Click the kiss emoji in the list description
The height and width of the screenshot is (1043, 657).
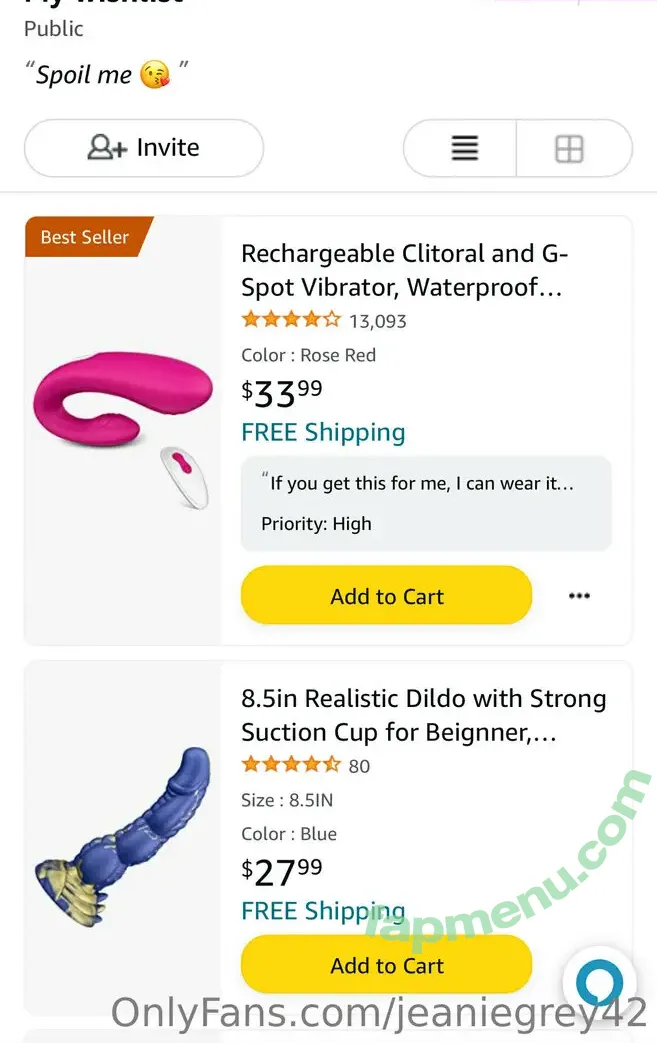tap(155, 75)
